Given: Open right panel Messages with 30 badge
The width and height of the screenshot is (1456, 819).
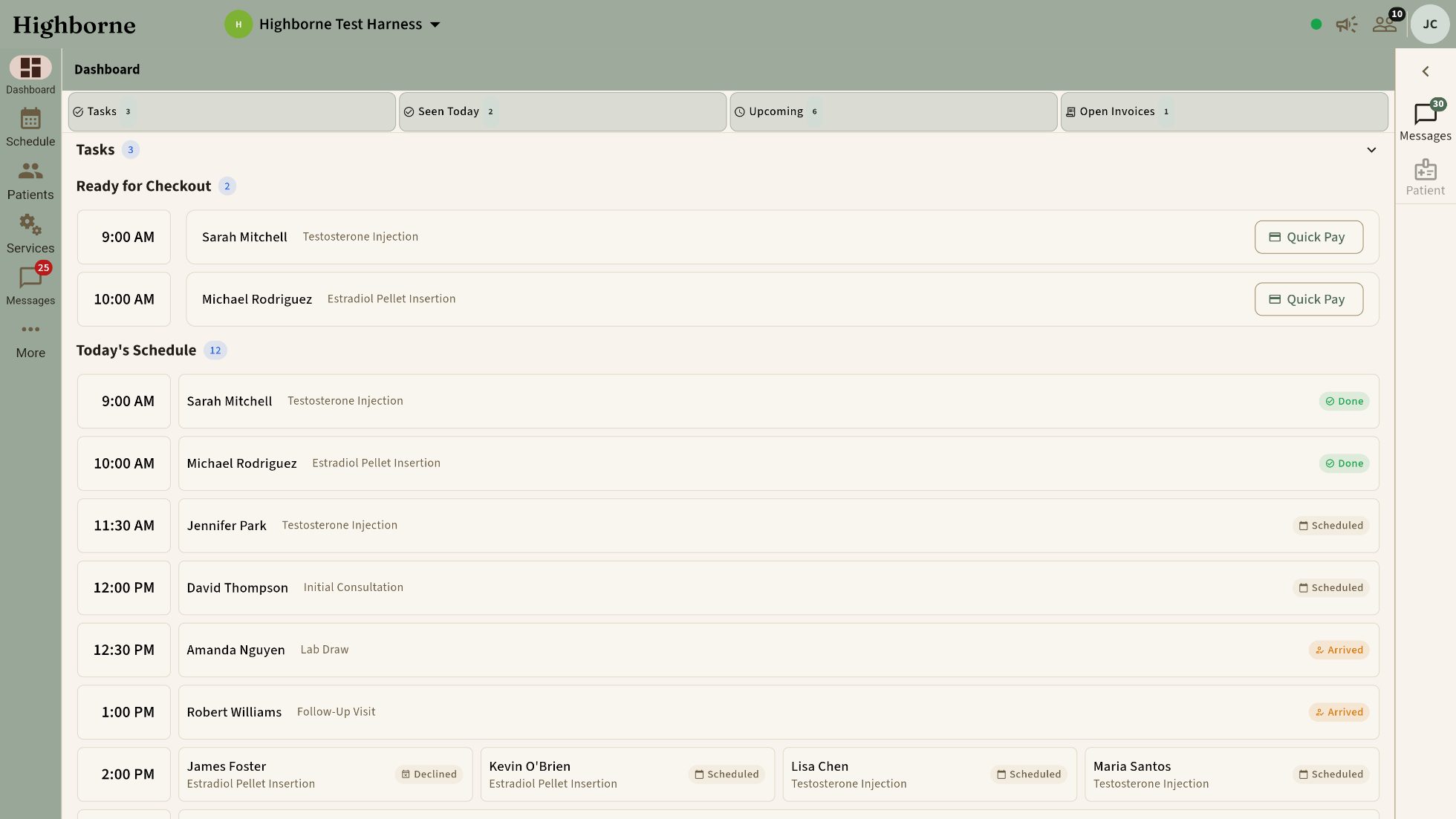Looking at the screenshot, I should click(x=1425, y=120).
